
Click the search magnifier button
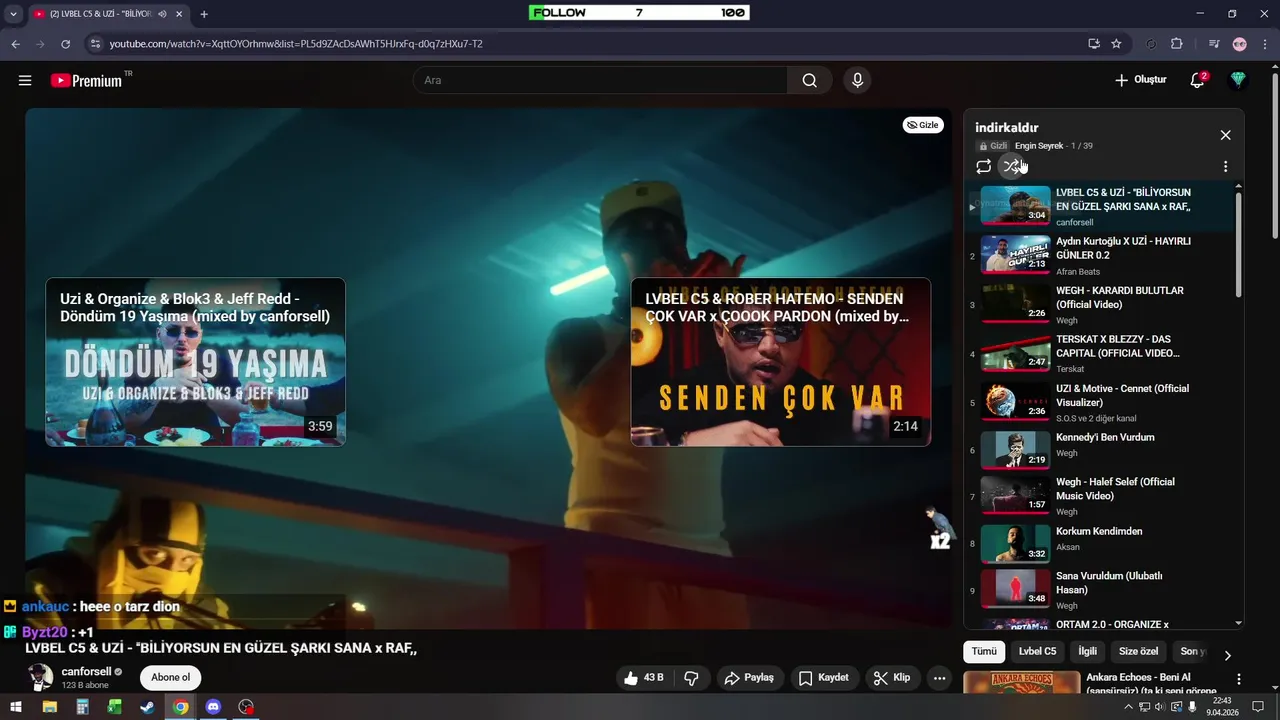[x=809, y=80]
